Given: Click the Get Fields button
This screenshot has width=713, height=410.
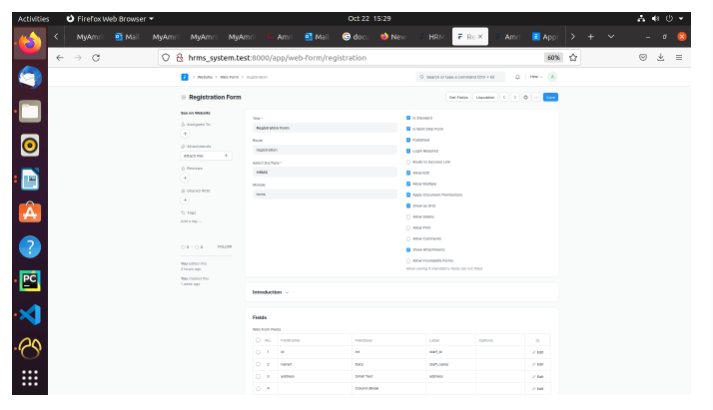Looking at the screenshot, I should pyautogui.click(x=458, y=97).
